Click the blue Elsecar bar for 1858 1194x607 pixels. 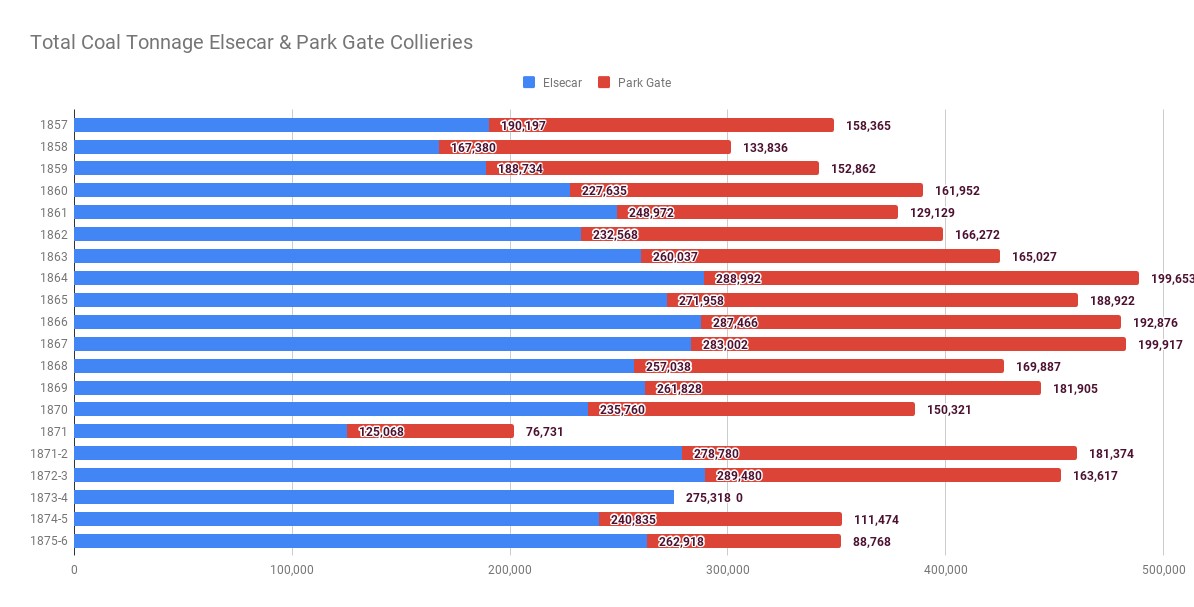pos(255,147)
